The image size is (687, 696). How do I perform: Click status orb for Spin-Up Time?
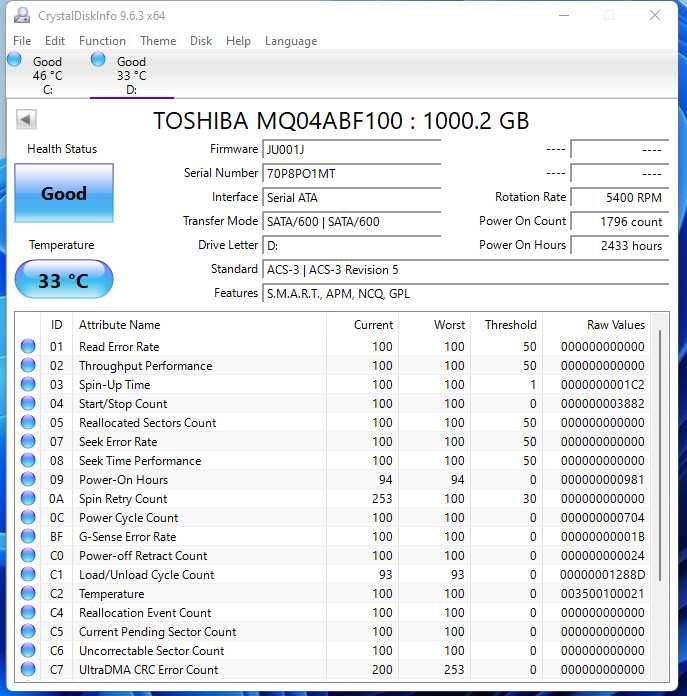28,384
